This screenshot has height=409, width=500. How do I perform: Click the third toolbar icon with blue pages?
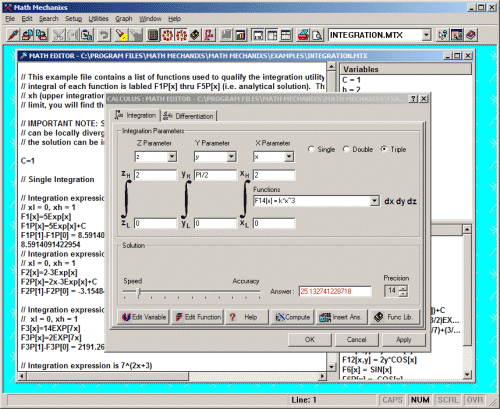coord(41,35)
